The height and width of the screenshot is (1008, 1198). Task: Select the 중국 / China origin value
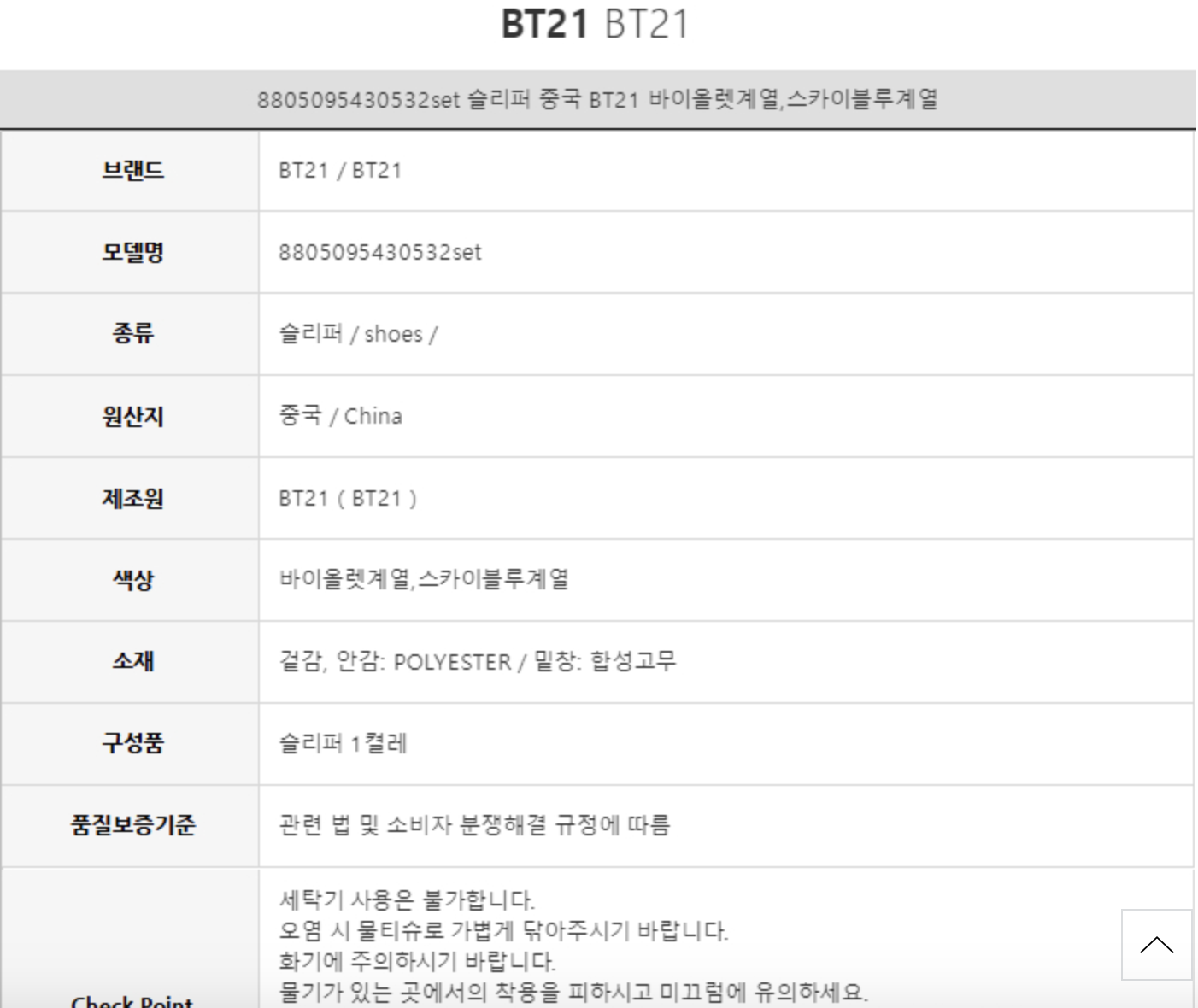[340, 416]
